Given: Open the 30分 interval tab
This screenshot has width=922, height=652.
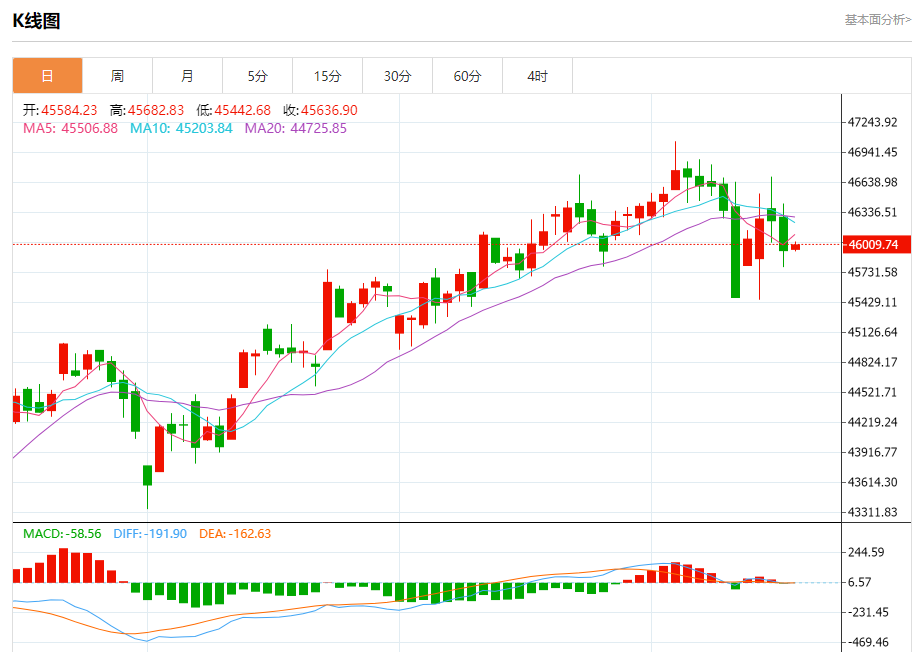Looking at the screenshot, I should tap(397, 76).
